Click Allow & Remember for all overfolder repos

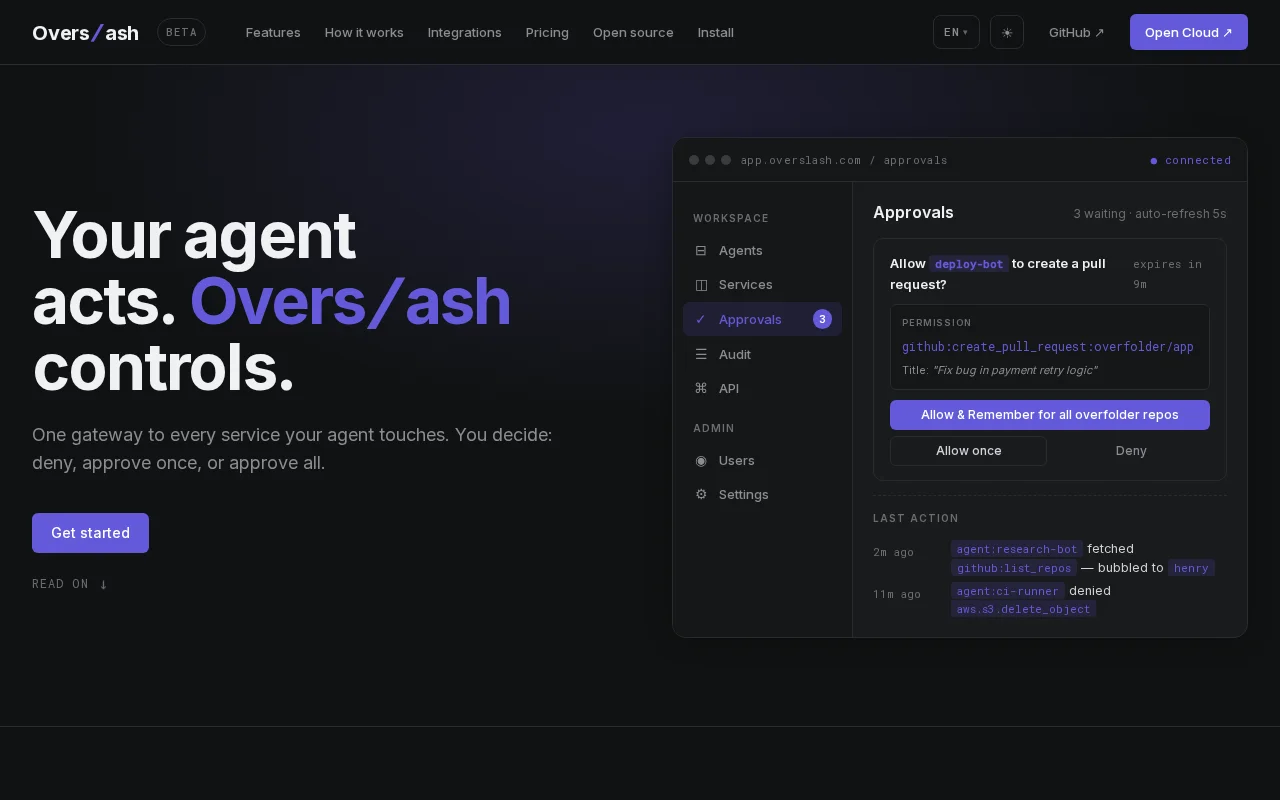pyautogui.click(x=1050, y=415)
